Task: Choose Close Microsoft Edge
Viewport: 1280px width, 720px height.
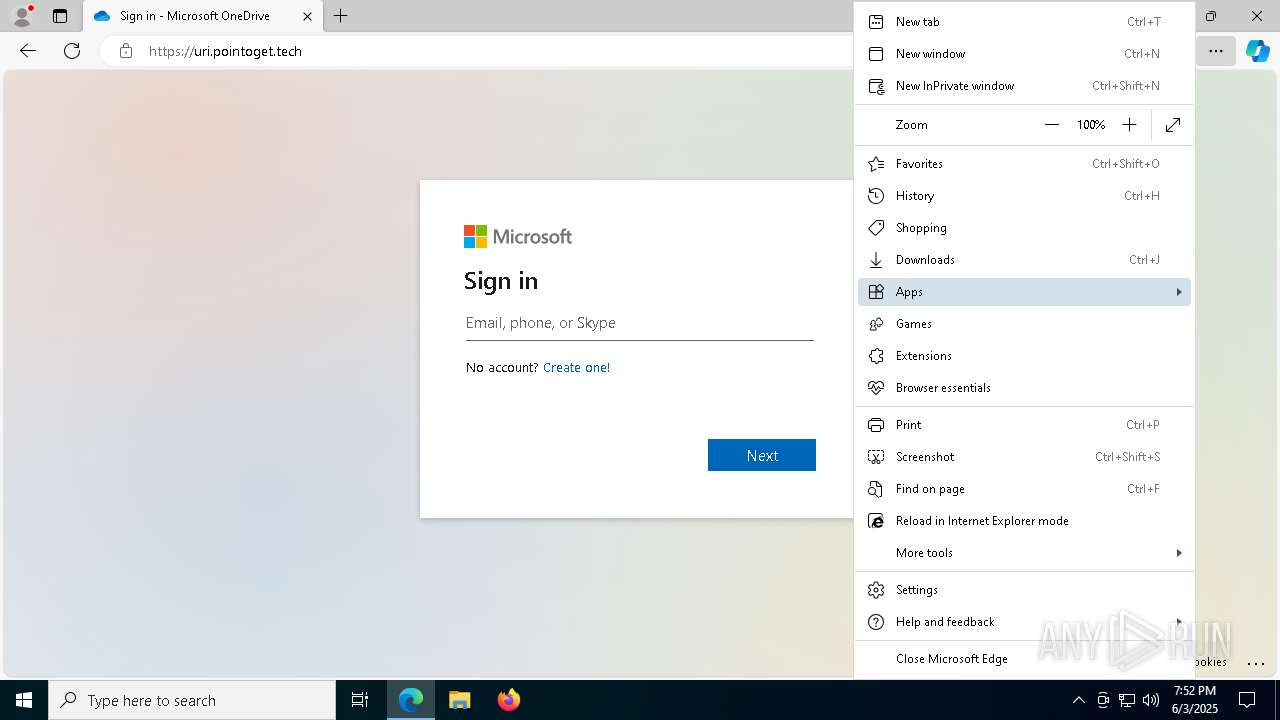Action: pyautogui.click(x=1024, y=659)
